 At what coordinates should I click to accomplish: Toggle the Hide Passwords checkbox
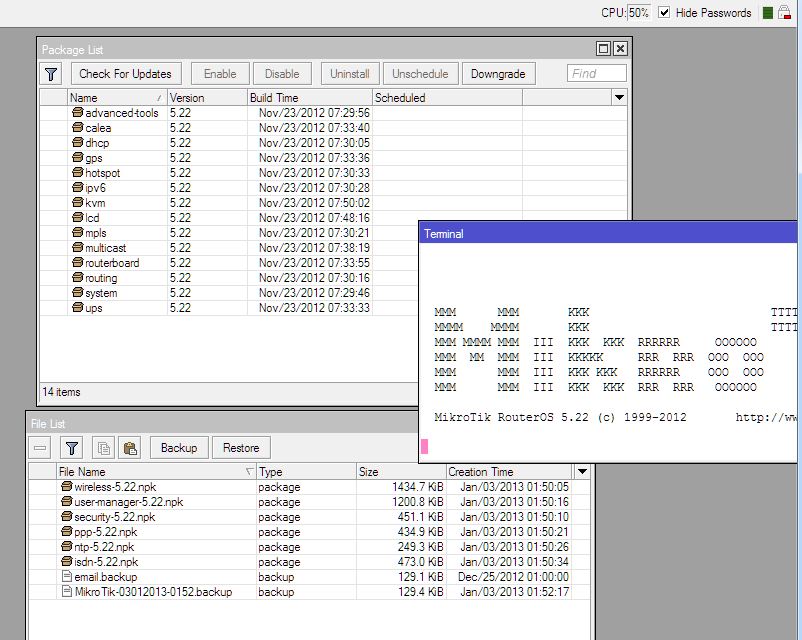tap(663, 12)
